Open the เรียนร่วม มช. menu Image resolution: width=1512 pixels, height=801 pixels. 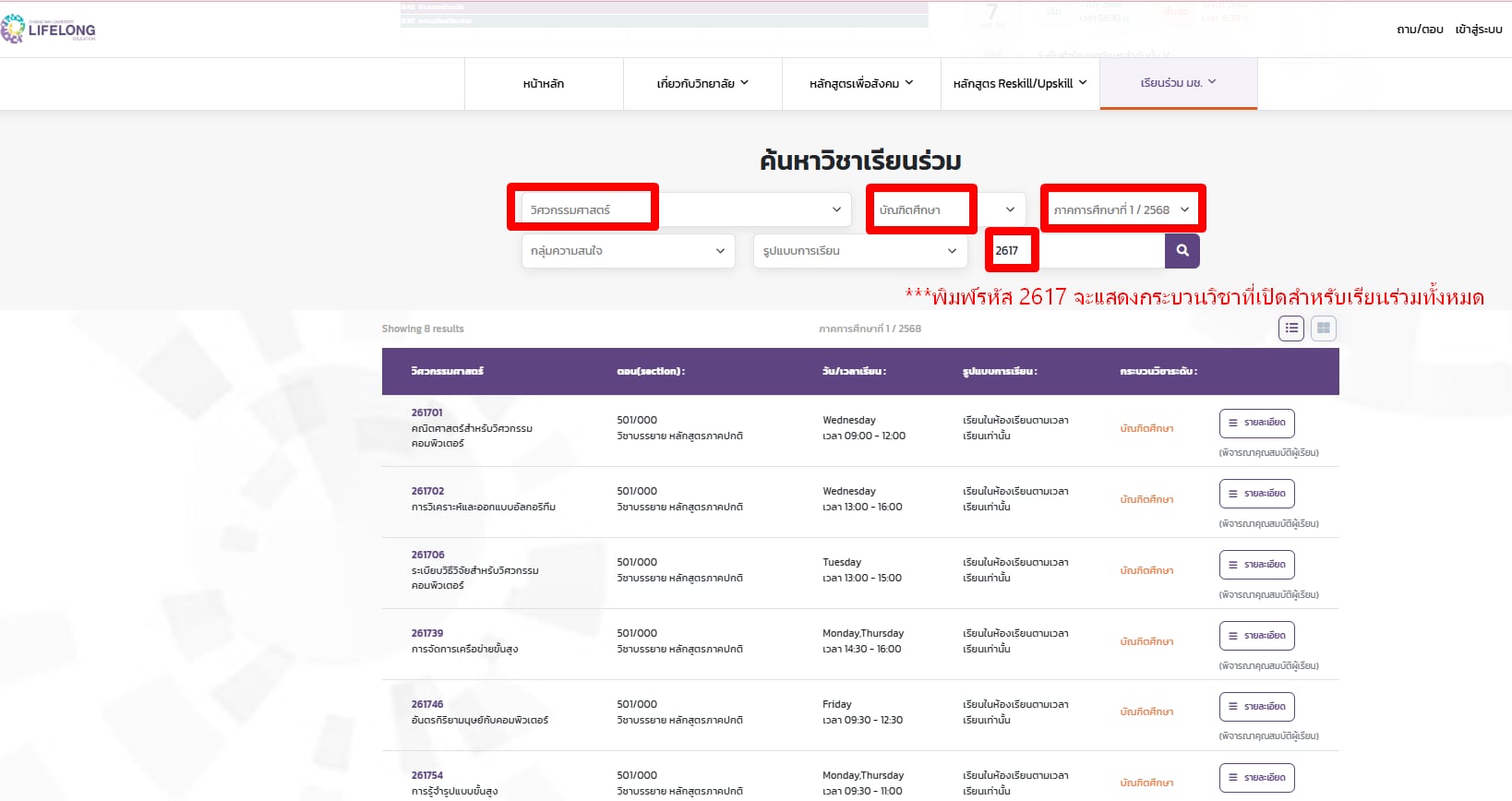click(x=1179, y=83)
